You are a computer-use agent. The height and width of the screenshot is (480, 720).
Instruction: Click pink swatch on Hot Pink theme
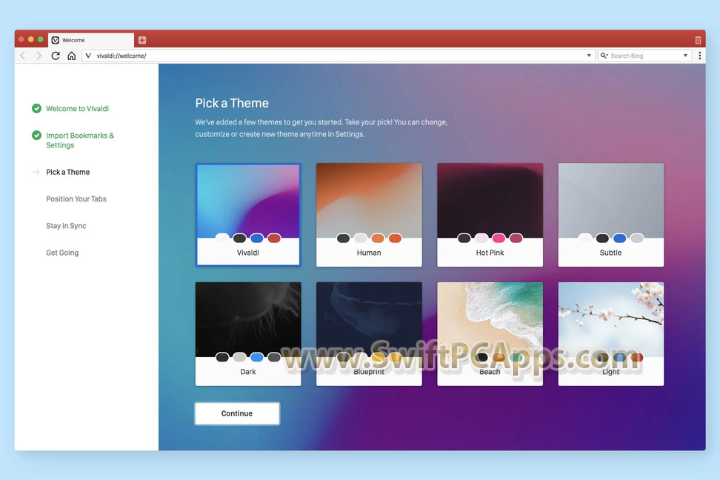(499, 238)
